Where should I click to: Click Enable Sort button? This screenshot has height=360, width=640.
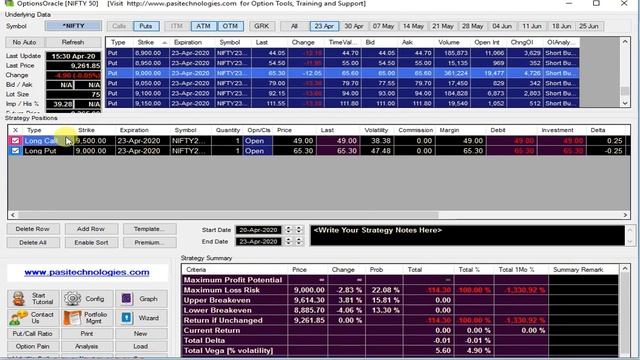pos(91,242)
